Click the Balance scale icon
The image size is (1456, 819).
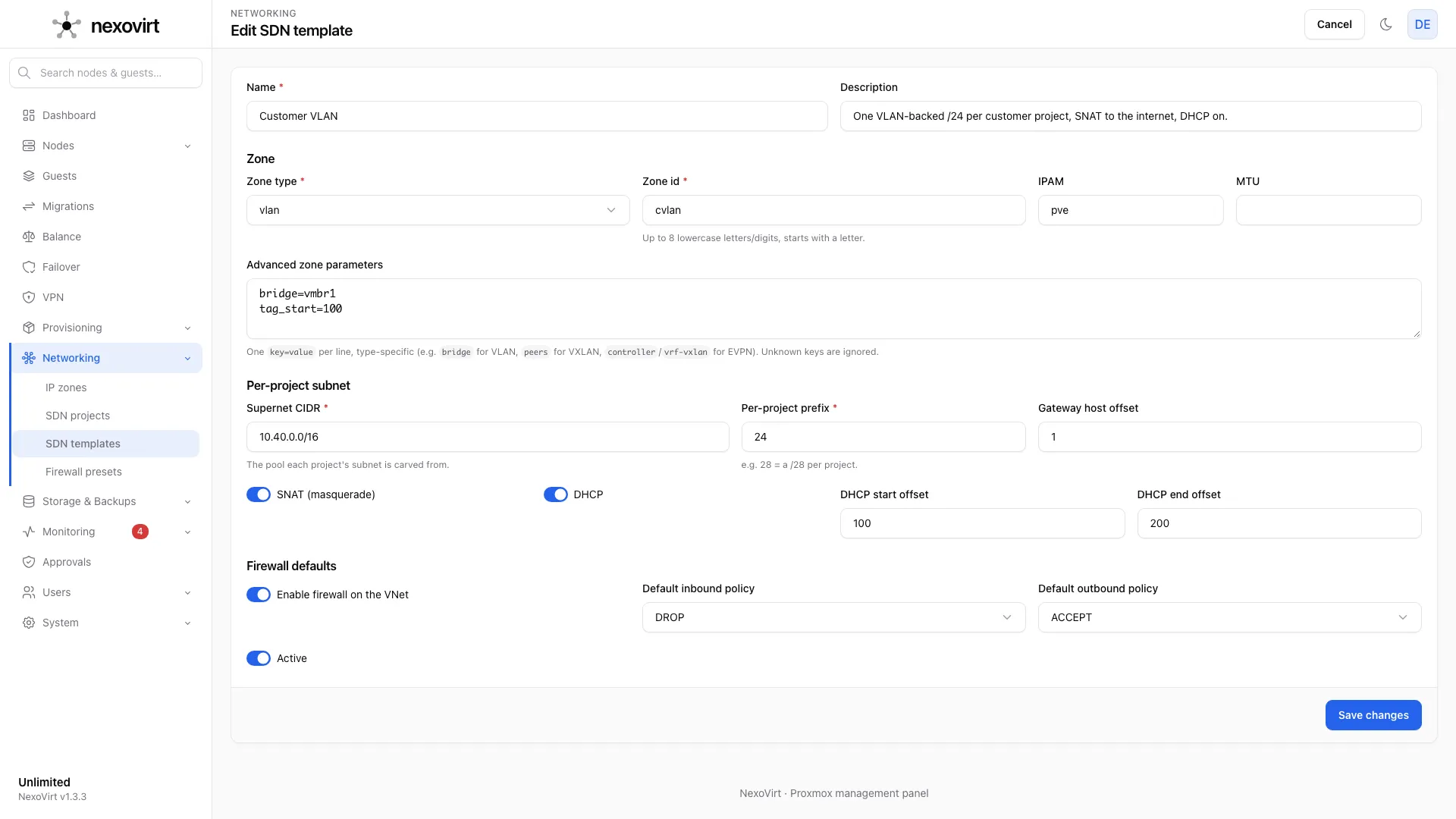pyautogui.click(x=29, y=237)
